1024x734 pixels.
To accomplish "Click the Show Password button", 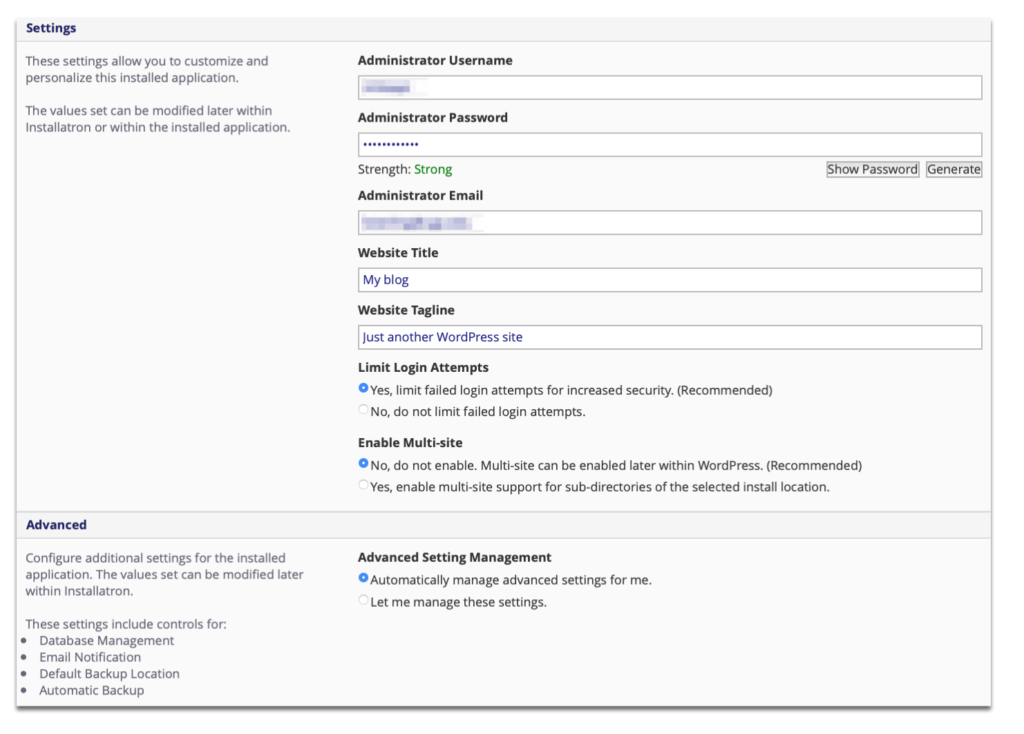I will click(872, 169).
